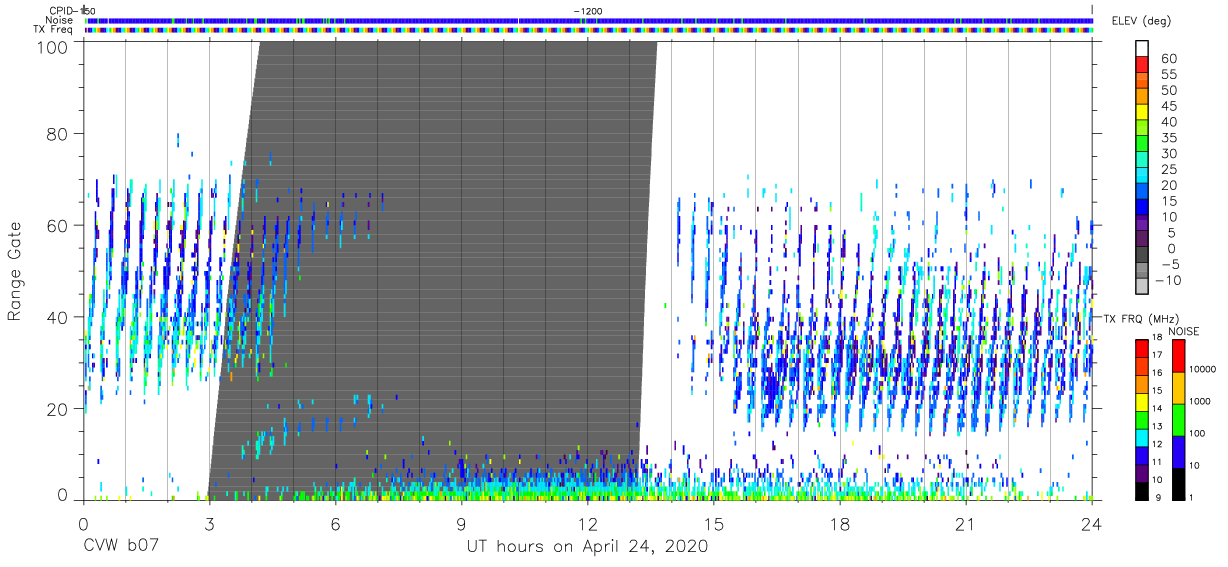The width and height of the screenshot is (1228, 567).
Task: Click the '25' label on ELEV colorbar
Action: click(1168, 169)
